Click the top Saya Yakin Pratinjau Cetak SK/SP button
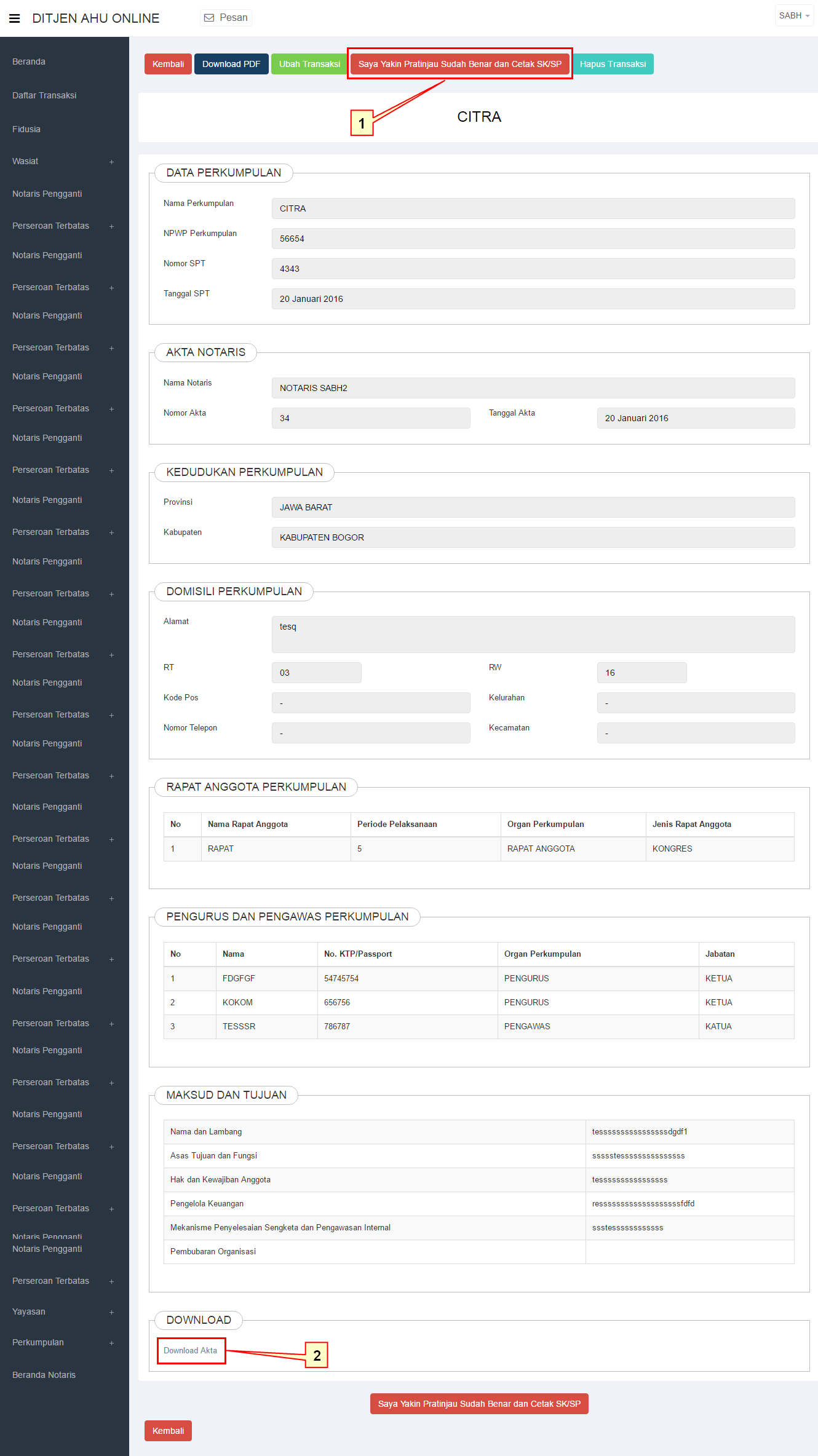The width and height of the screenshot is (818, 1456). tap(459, 64)
